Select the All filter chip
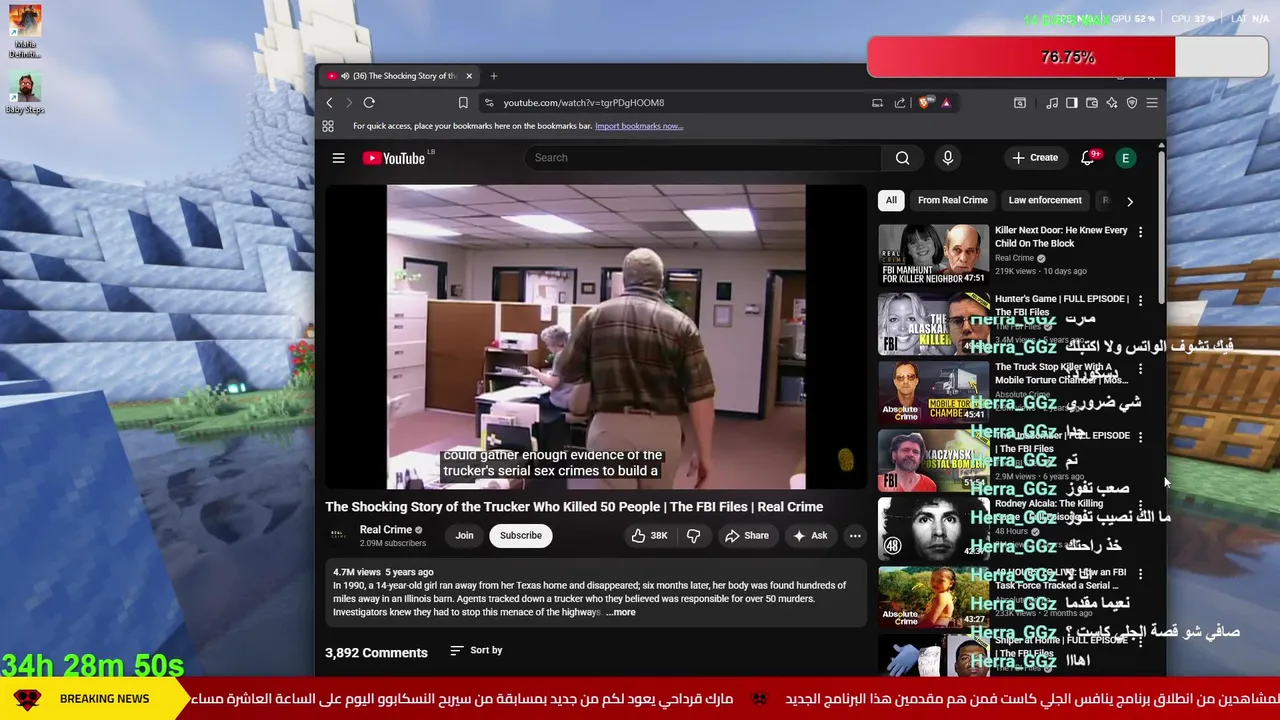1280x720 pixels. click(891, 200)
